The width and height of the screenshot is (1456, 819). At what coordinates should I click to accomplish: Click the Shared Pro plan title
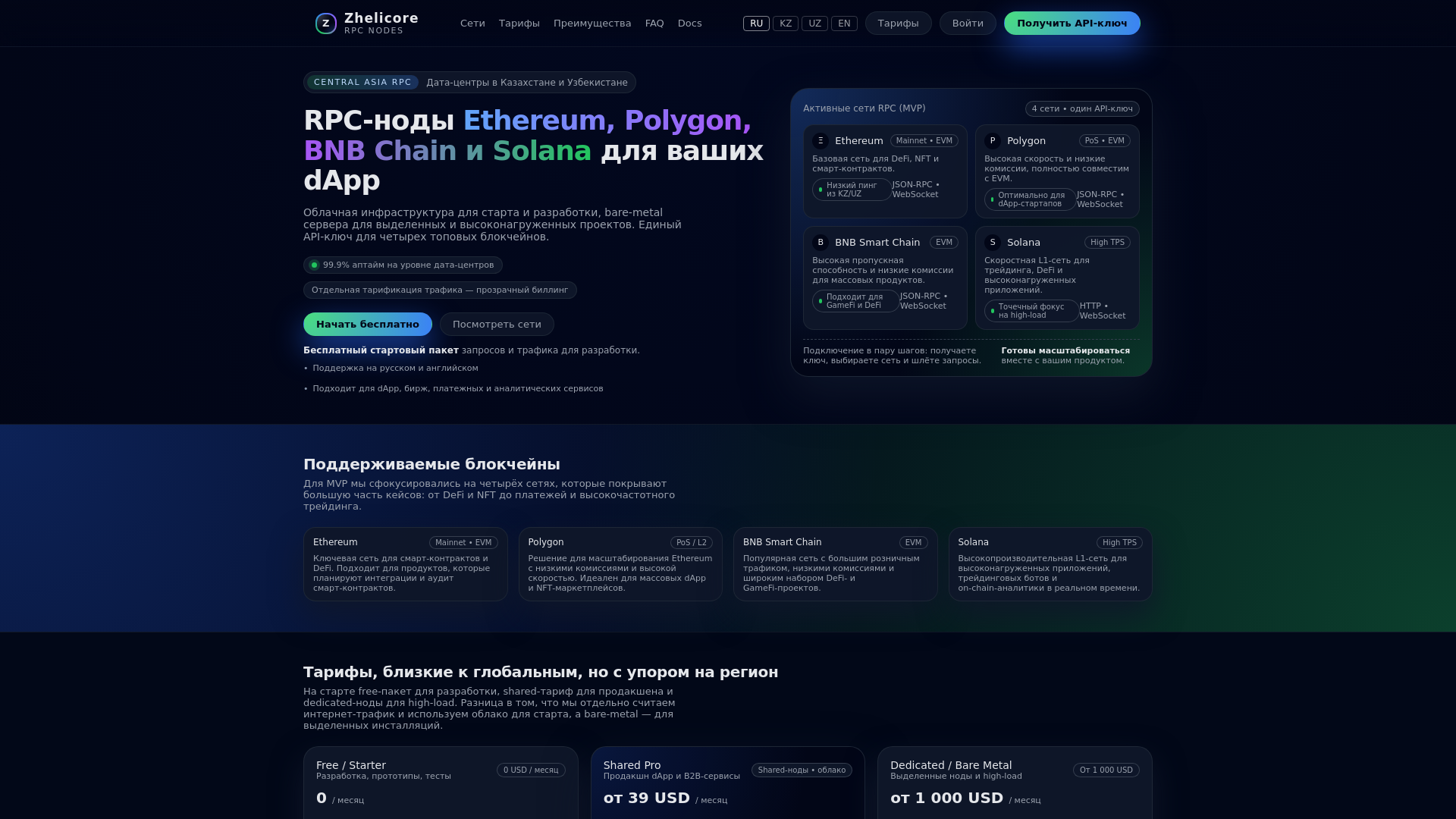632,765
